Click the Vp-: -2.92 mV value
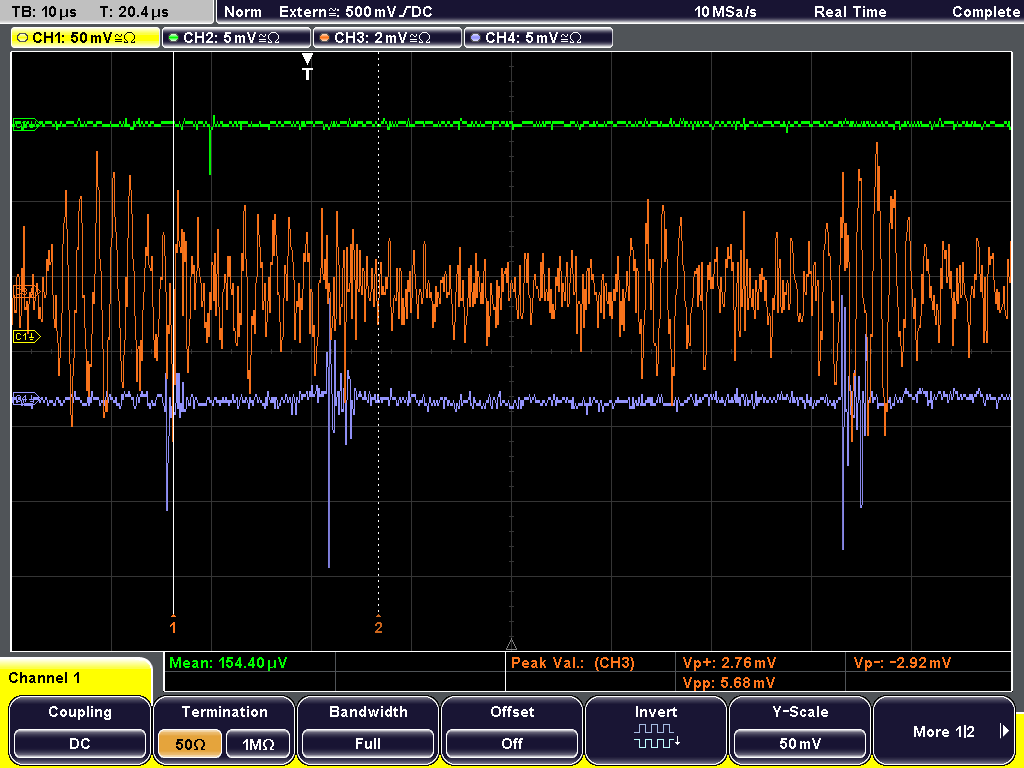The width and height of the screenshot is (1024, 768). pyautogui.click(x=902, y=663)
